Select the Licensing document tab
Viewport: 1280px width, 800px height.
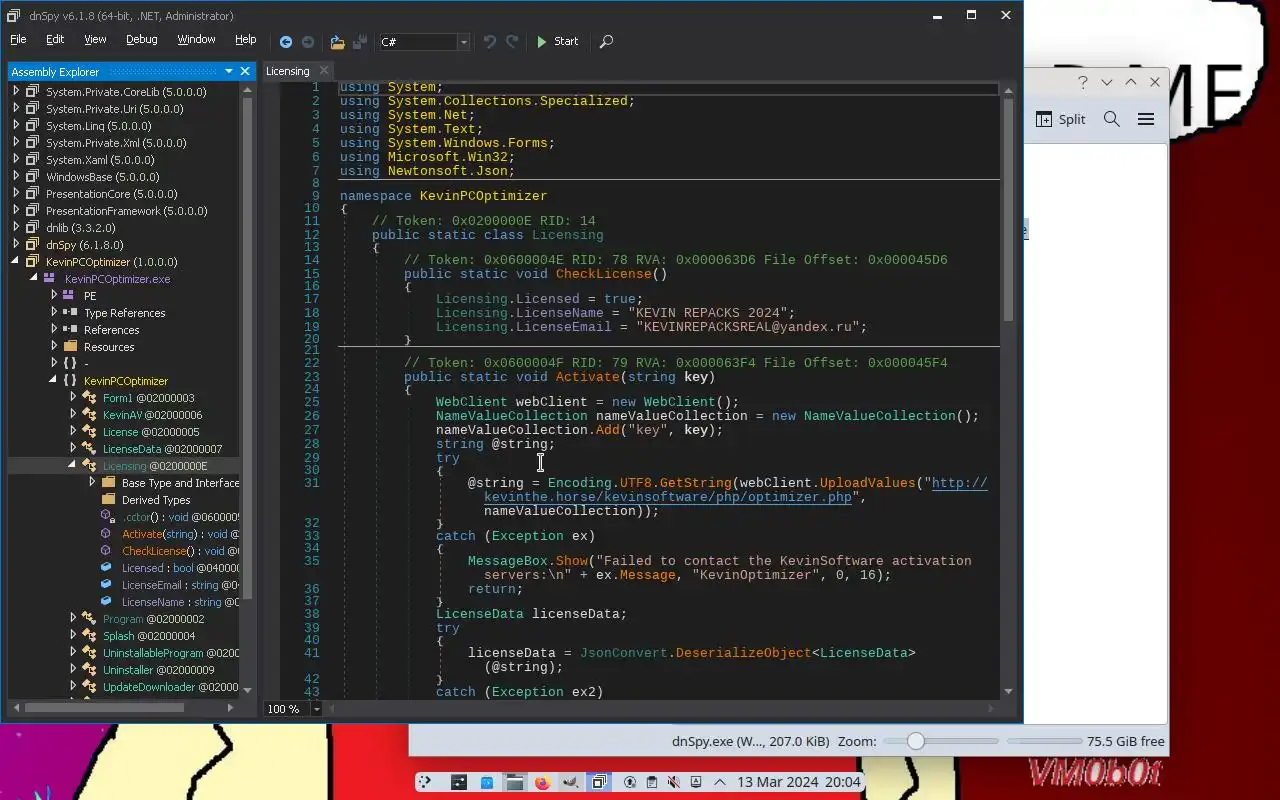288,71
